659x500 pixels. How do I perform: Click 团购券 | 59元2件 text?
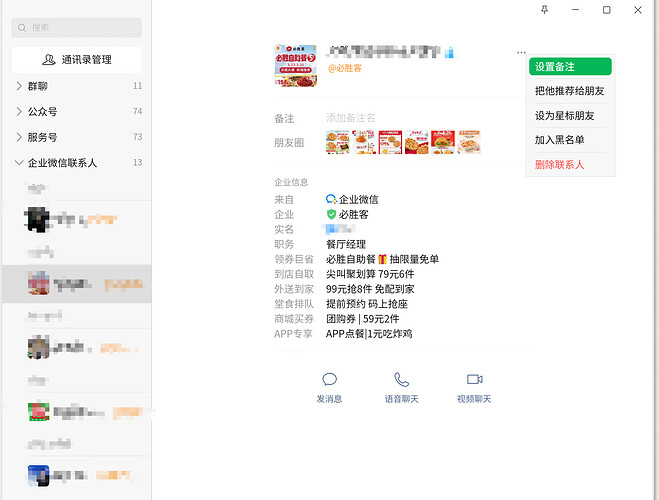[x=363, y=318]
